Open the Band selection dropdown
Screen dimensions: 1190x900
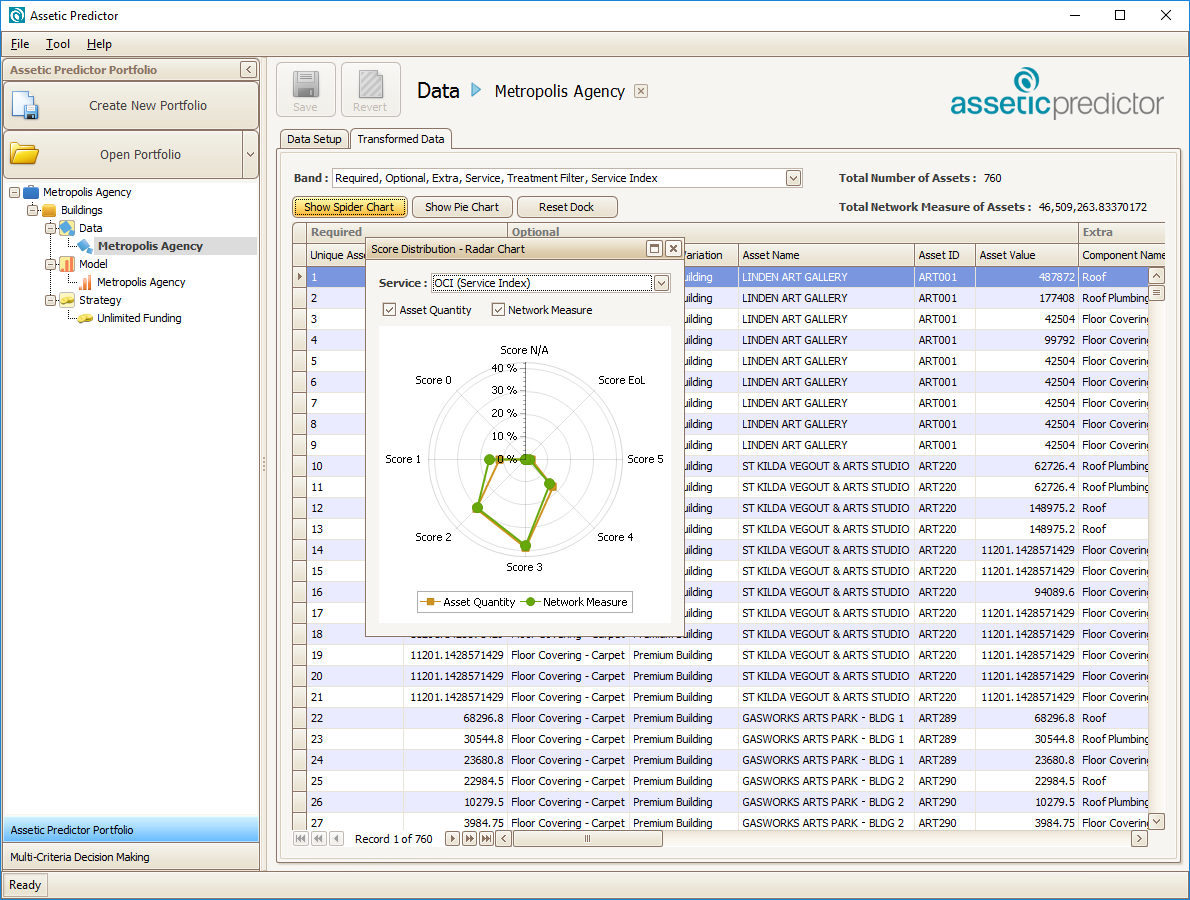(x=793, y=178)
